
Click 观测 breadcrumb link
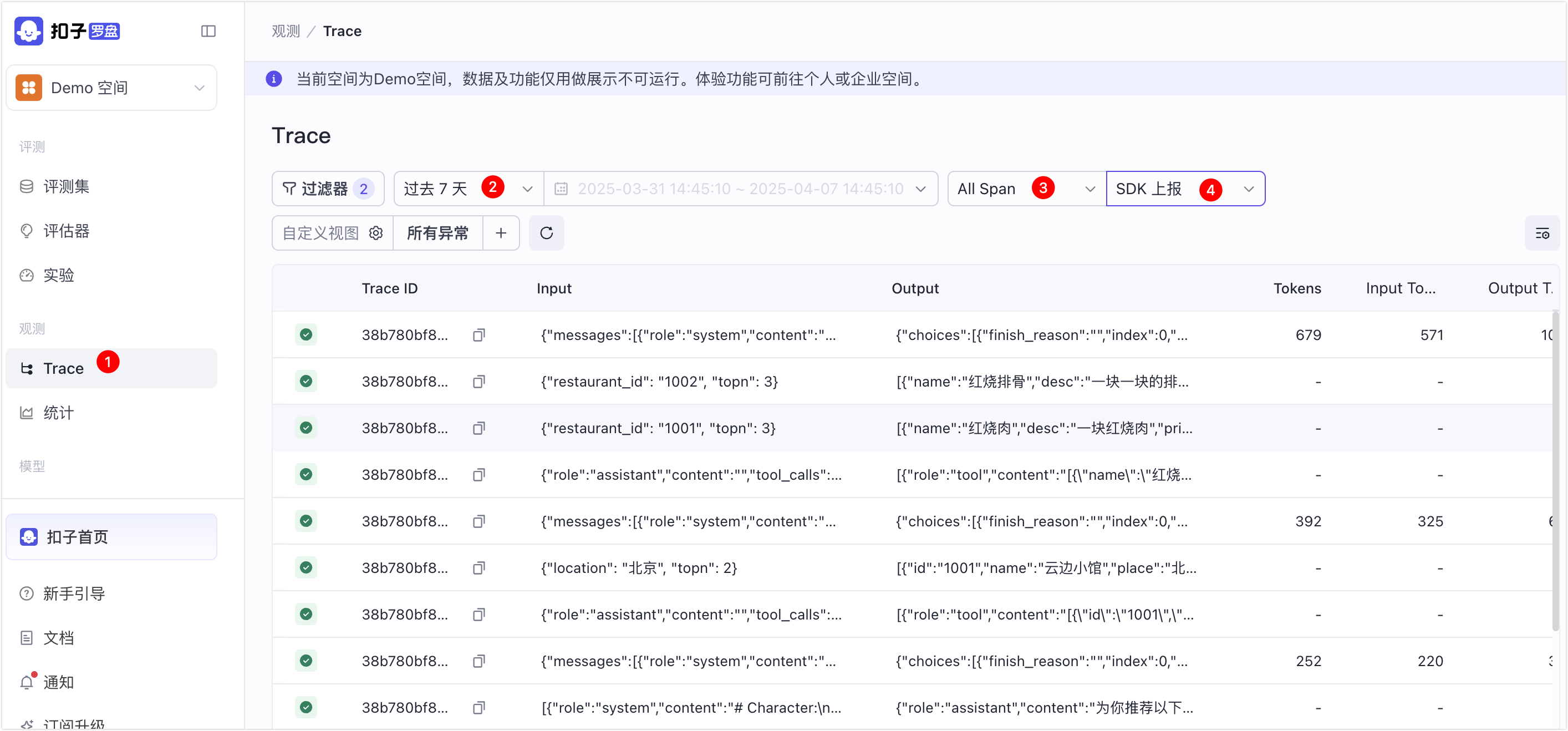(286, 31)
